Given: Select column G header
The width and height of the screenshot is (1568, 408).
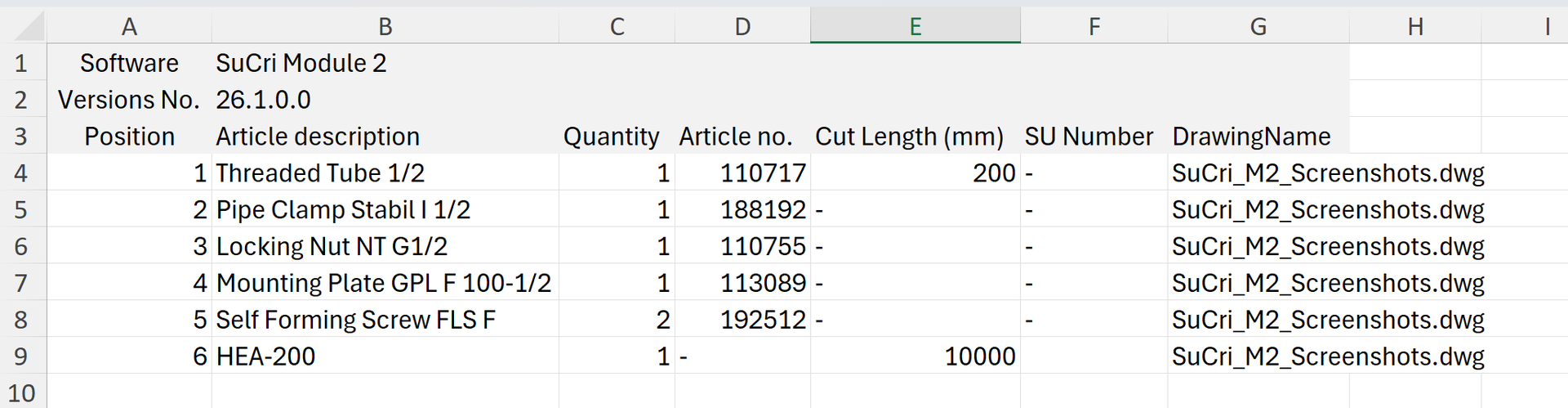Looking at the screenshot, I should (1258, 27).
